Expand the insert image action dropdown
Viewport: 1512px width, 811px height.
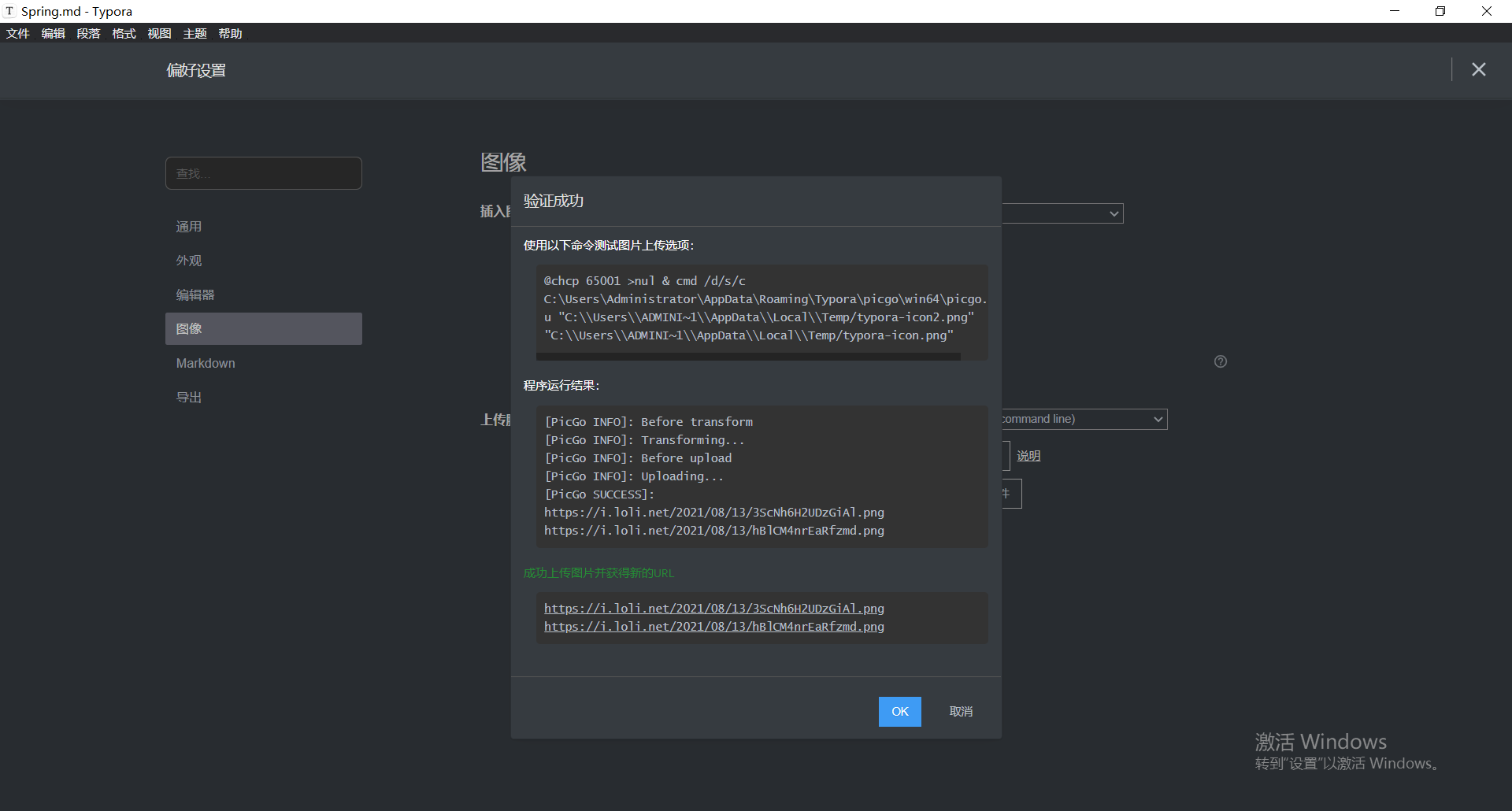point(1062,213)
